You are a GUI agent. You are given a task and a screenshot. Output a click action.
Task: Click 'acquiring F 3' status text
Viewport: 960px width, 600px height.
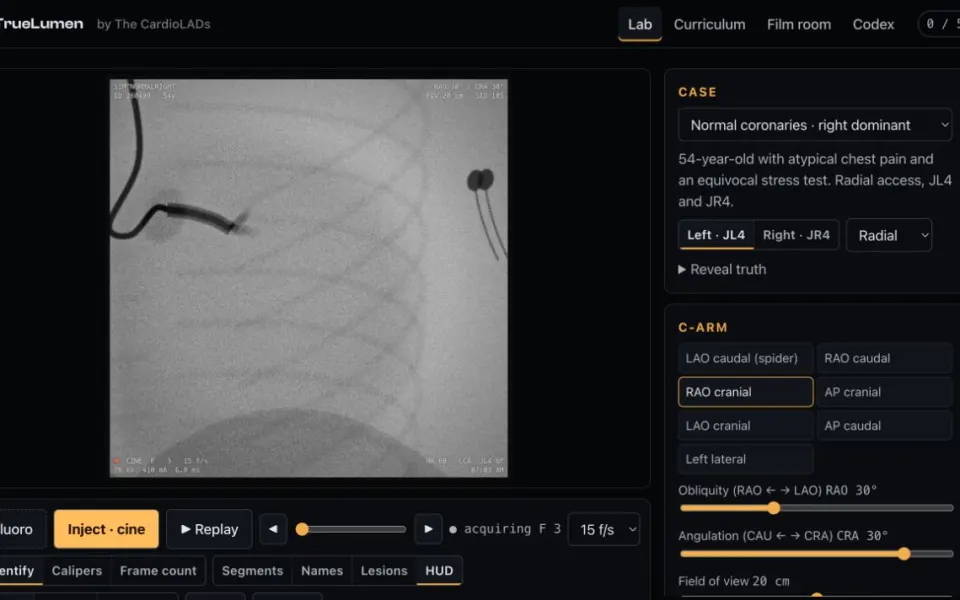click(512, 529)
